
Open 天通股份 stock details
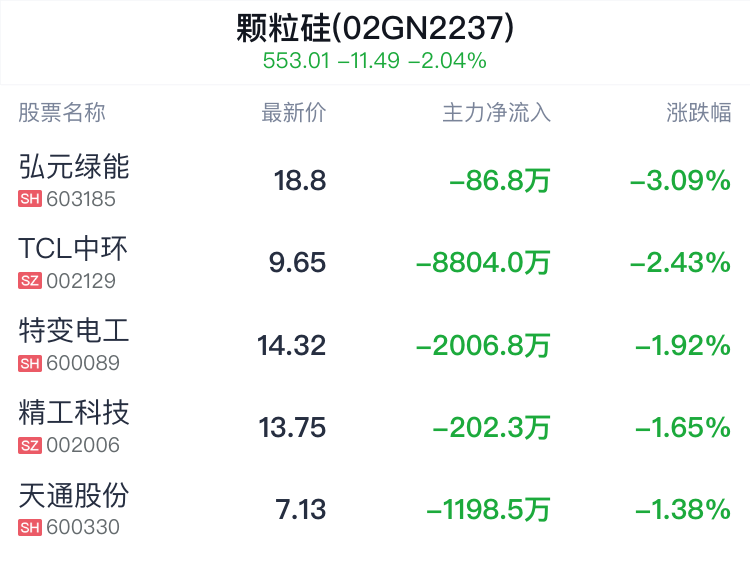pyautogui.click(x=74, y=495)
